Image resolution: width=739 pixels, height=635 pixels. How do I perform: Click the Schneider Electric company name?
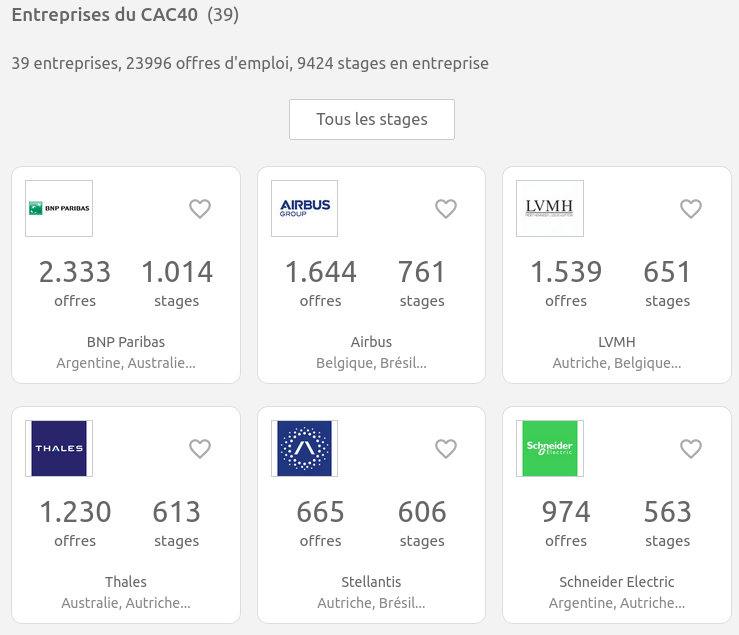click(617, 582)
